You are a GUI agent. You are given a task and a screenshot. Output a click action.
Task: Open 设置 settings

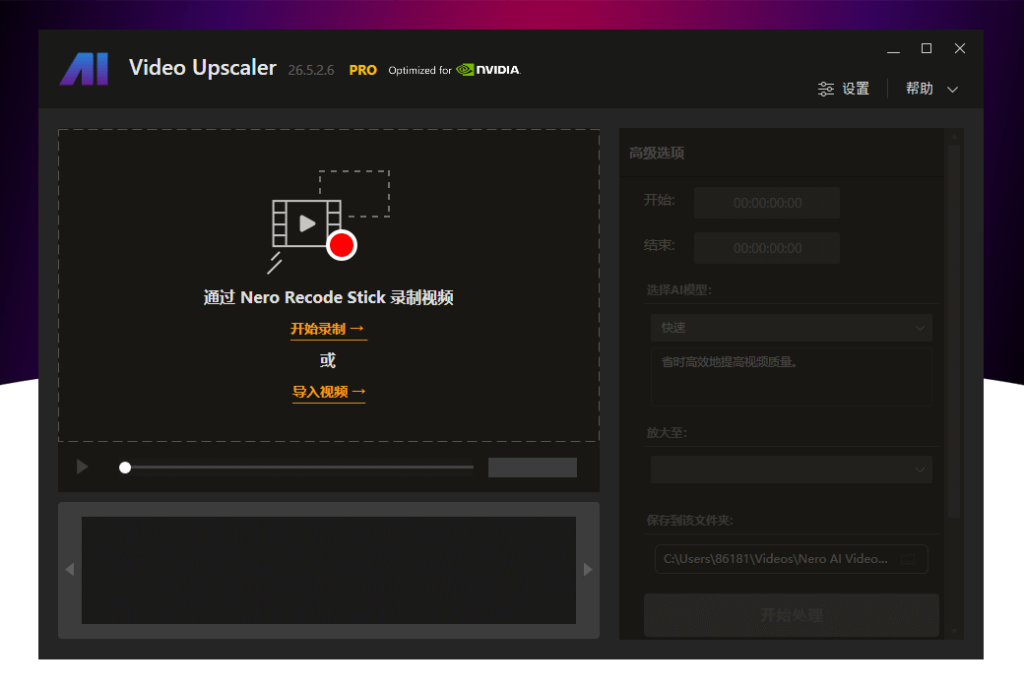click(843, 89)
